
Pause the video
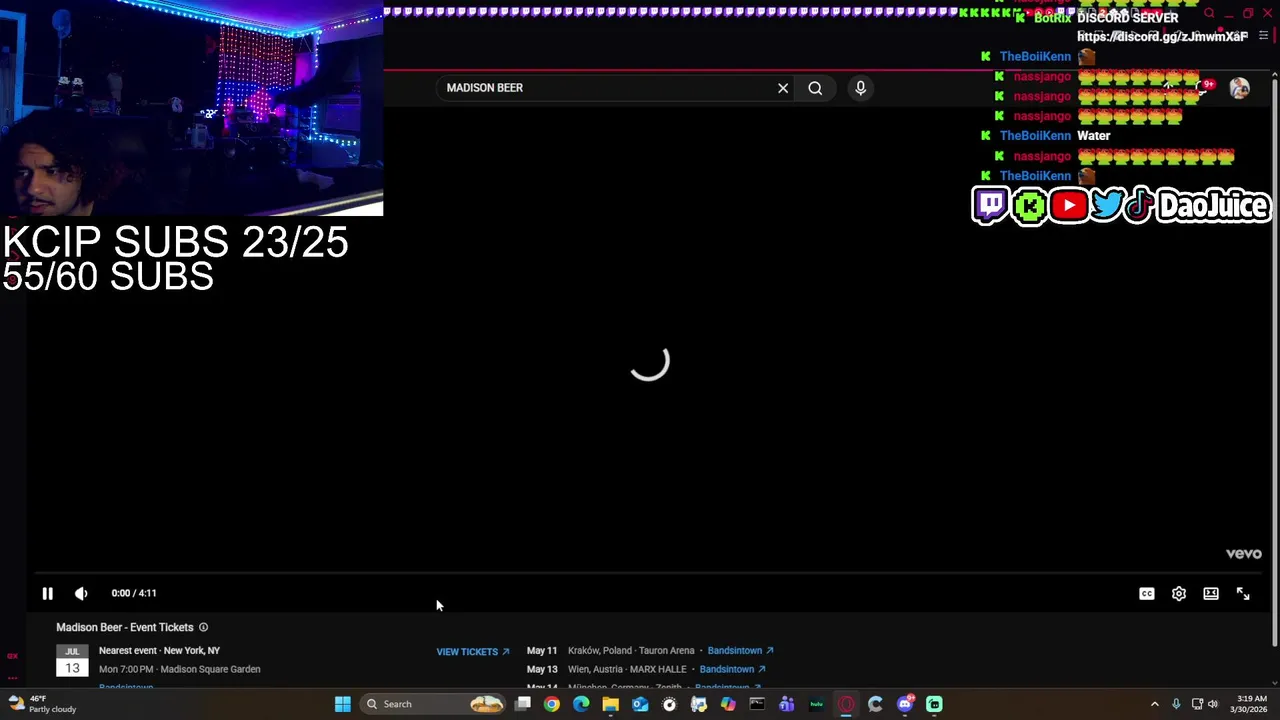click(47, 593)
